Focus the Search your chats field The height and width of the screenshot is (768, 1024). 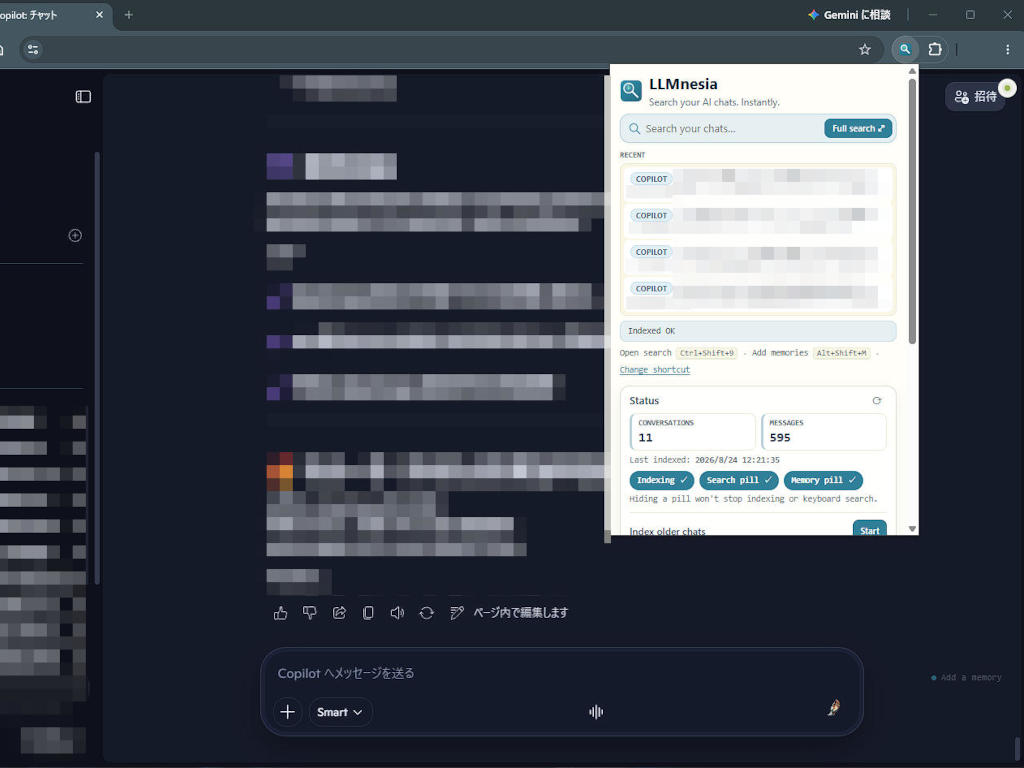pyautogui.click(x=722, y=129)
